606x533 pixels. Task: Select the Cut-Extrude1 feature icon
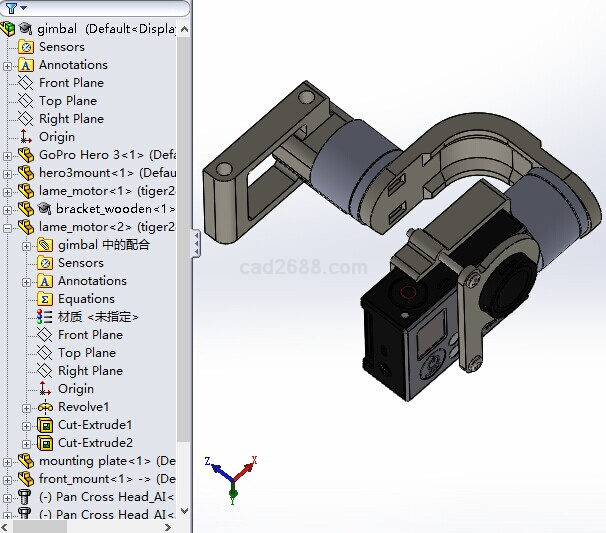coord(45,425)
